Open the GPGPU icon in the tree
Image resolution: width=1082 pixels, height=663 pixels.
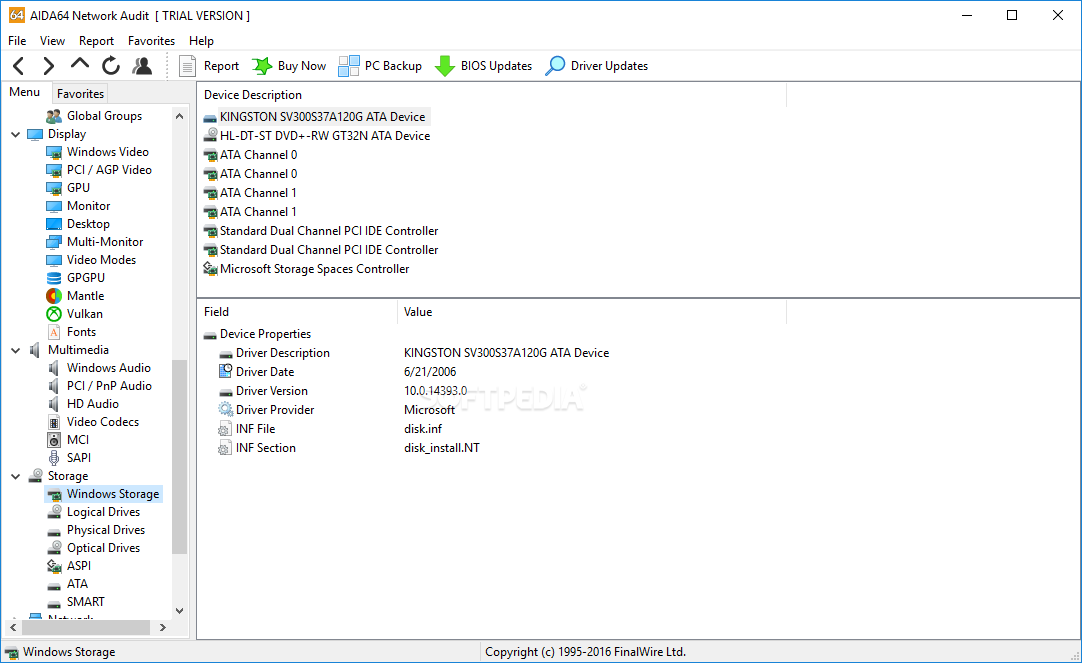pos(54,278)
